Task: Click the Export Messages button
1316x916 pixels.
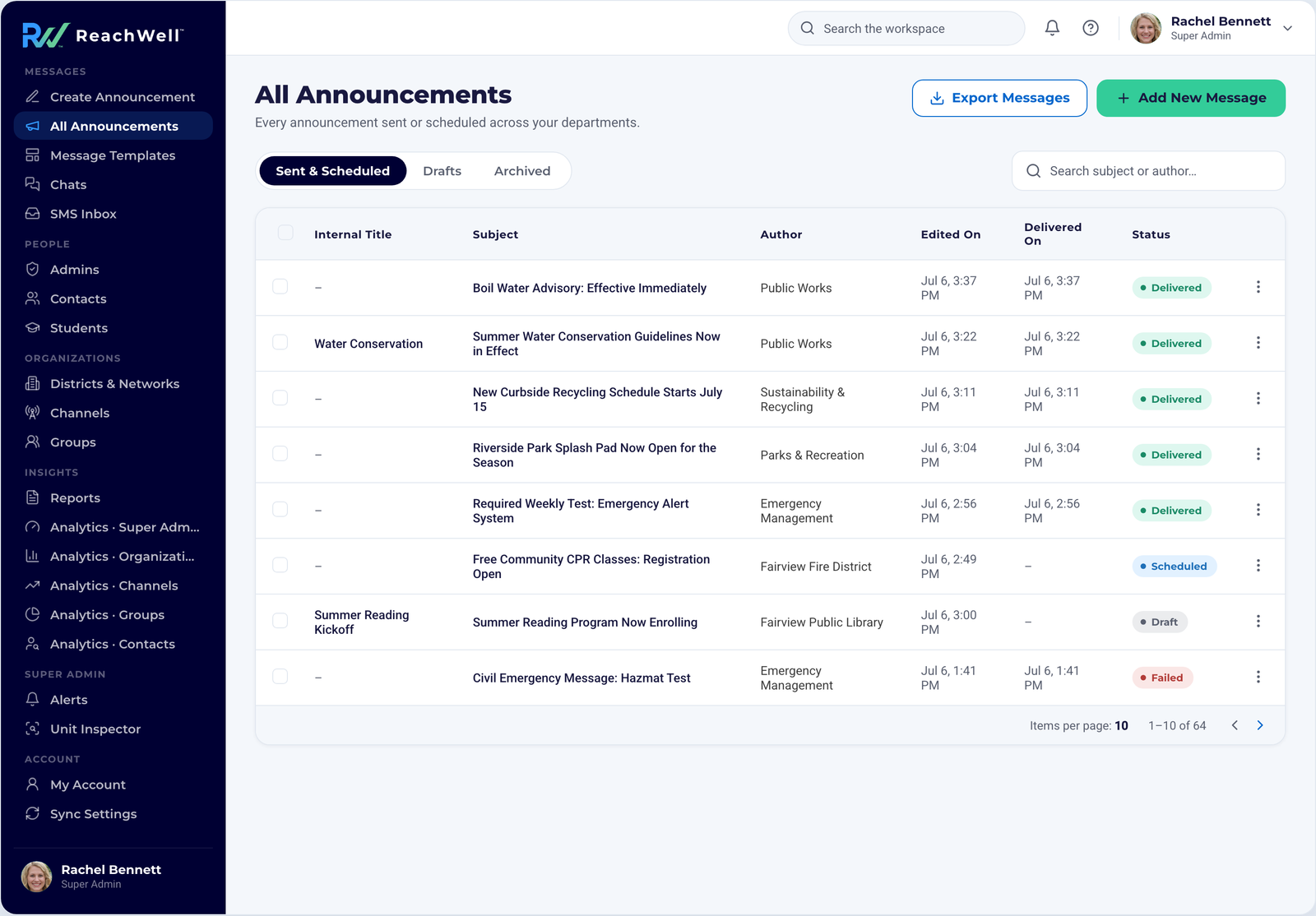Action: pos(999,98)
